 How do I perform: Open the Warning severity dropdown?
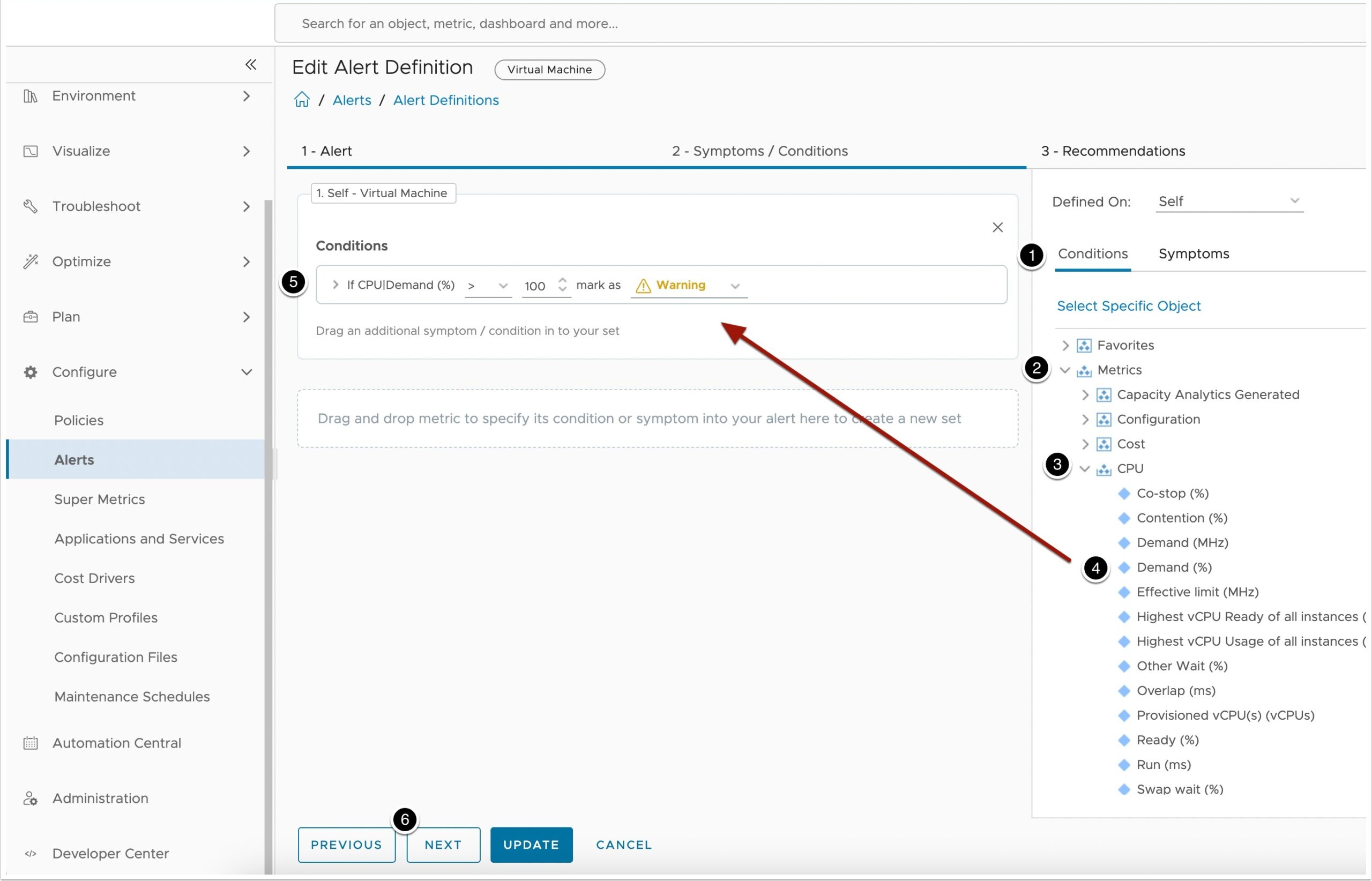coord(689,286)
